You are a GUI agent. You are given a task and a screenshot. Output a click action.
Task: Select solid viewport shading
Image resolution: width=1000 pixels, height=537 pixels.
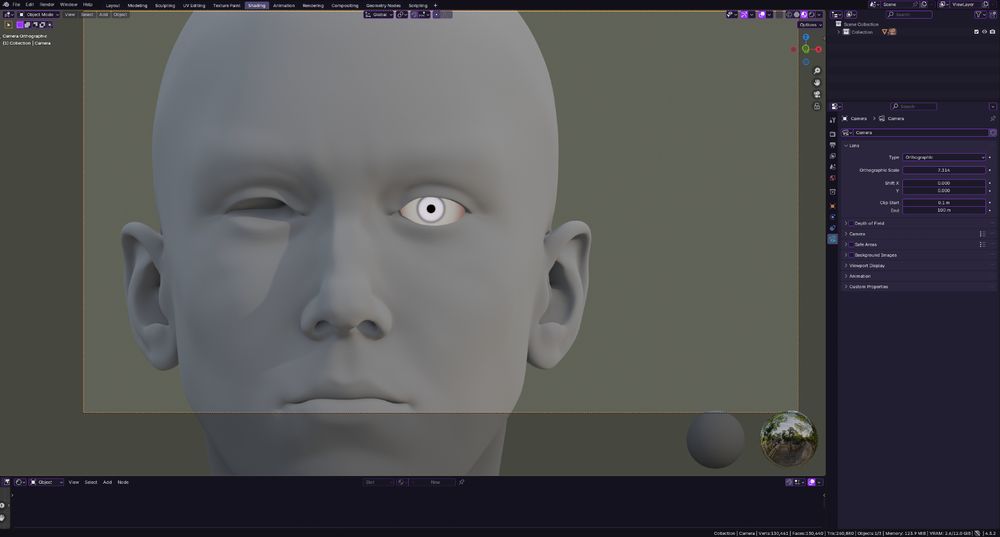pos(797,15)
